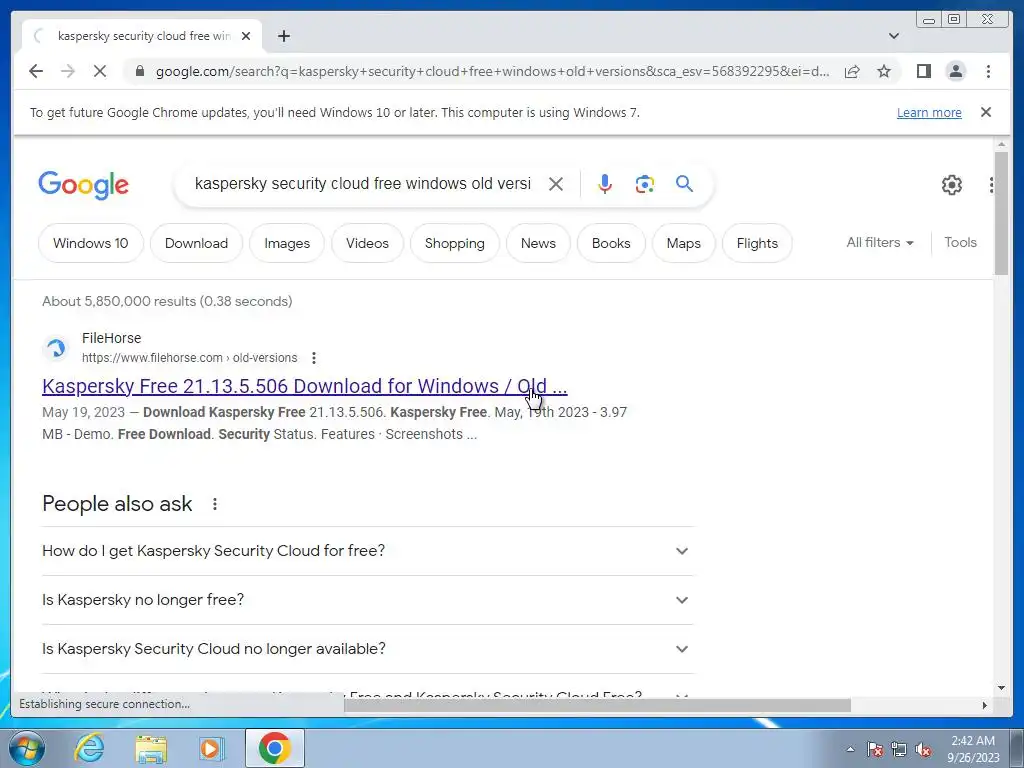Open the Chrome side panel
1024x768 pixels.
[x=923, y=71]
